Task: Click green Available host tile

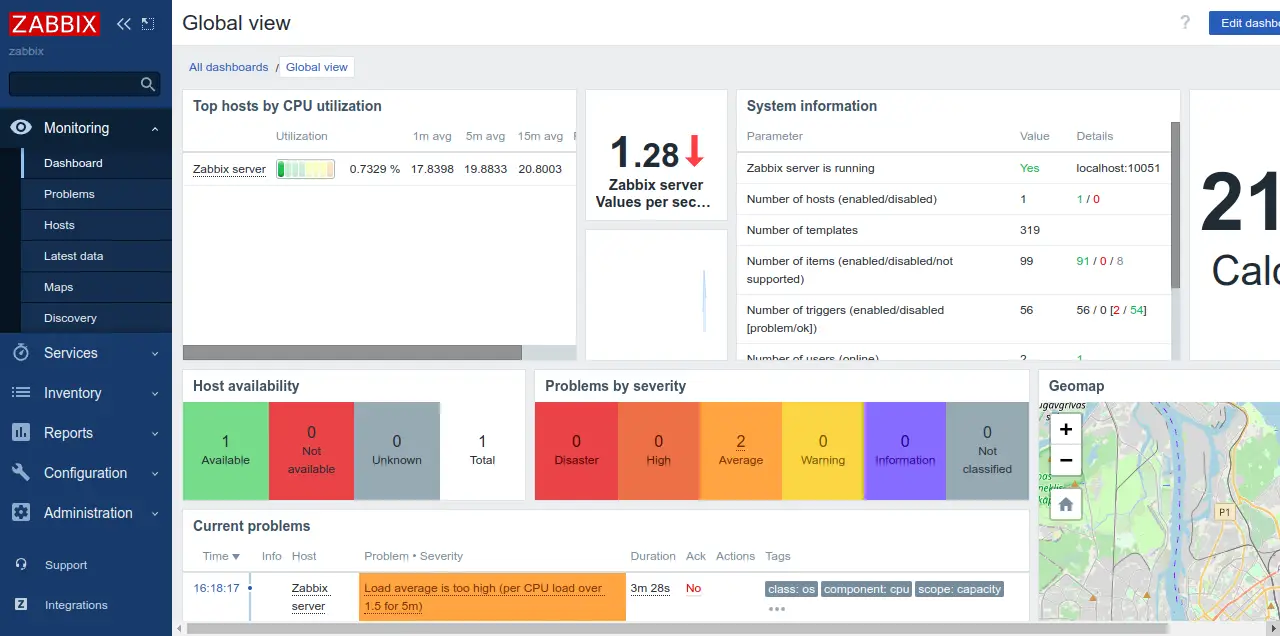Action: pos(226,451)
